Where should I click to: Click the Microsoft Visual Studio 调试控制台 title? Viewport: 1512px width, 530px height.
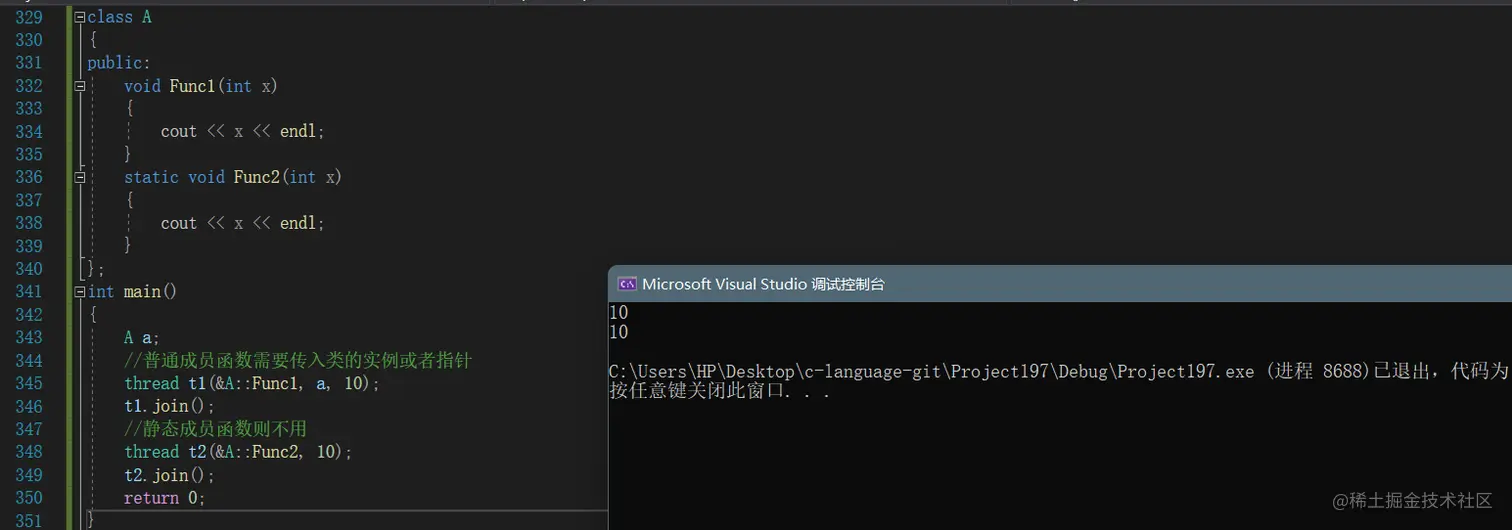pyautogui.click(x=763, y=284)
